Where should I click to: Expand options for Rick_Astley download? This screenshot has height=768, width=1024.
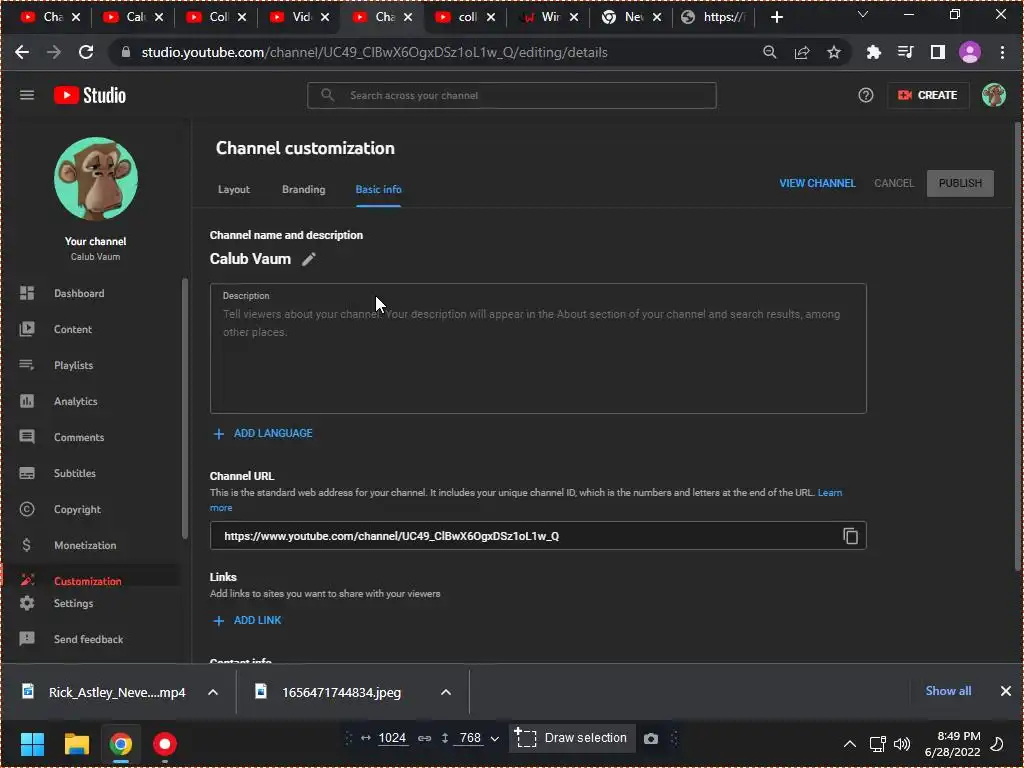coord(213,692)
